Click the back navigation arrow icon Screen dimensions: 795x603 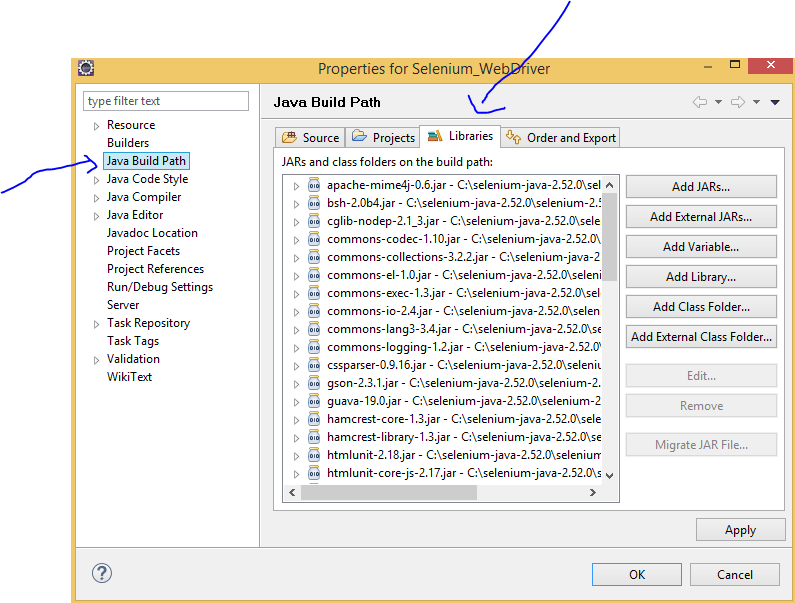click(700, 102)
